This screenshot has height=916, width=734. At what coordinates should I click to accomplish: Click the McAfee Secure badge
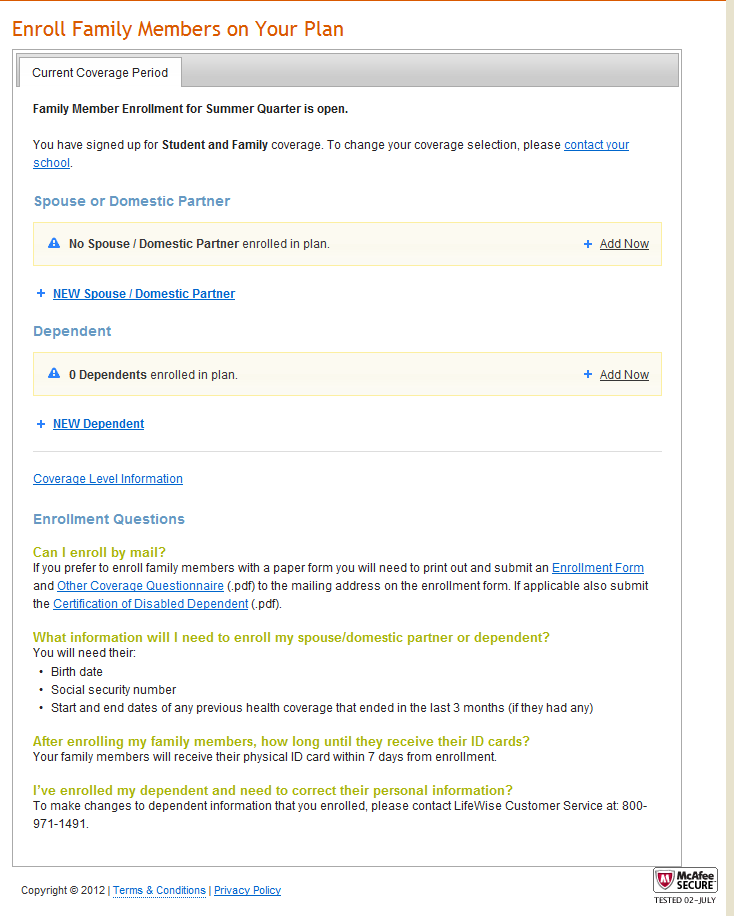[x=685, y=881]
